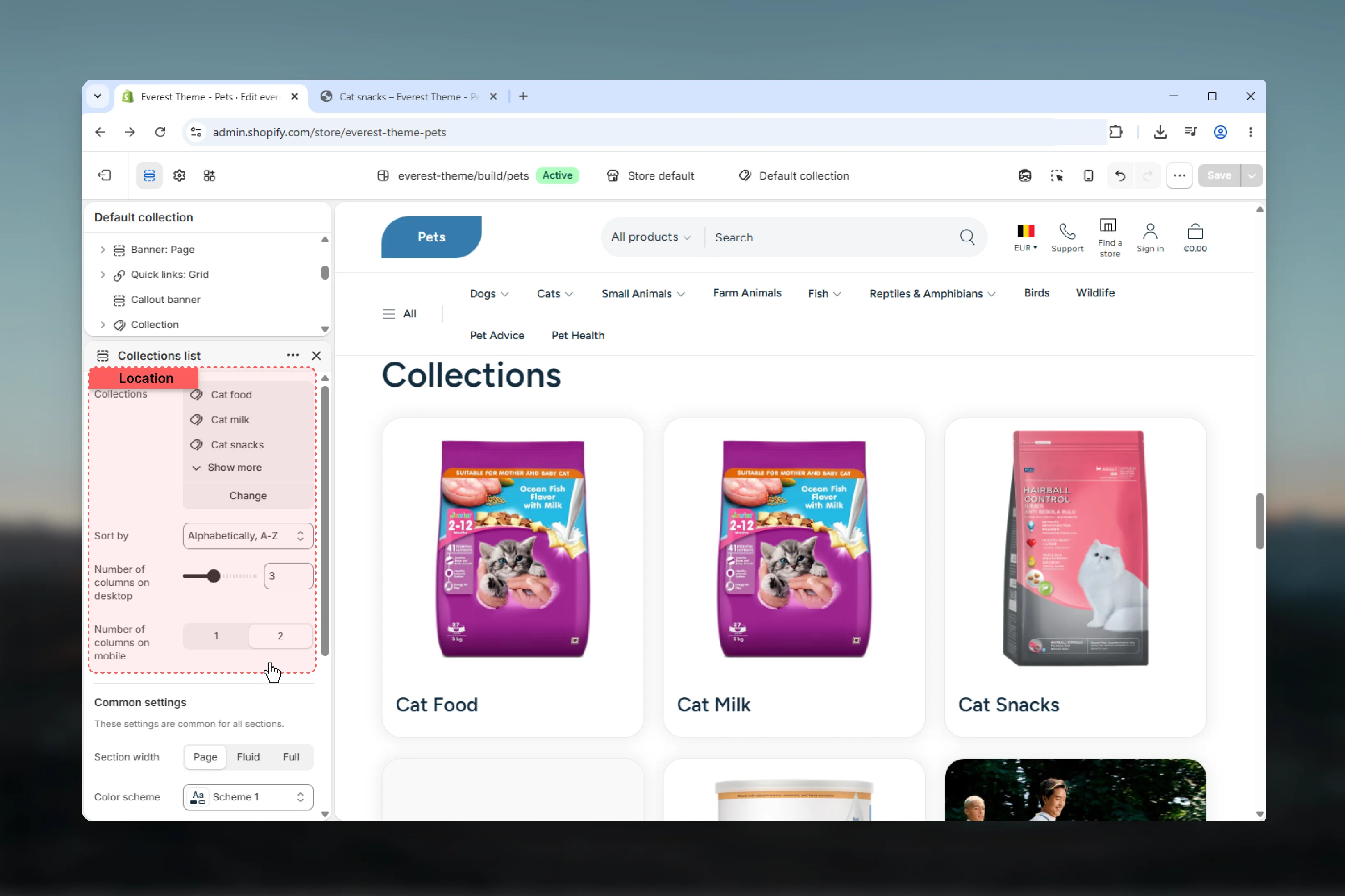Click the browser extensions puzzle icon
1345x896 pixels.
pyautogui.click(x=1115, y=132)
